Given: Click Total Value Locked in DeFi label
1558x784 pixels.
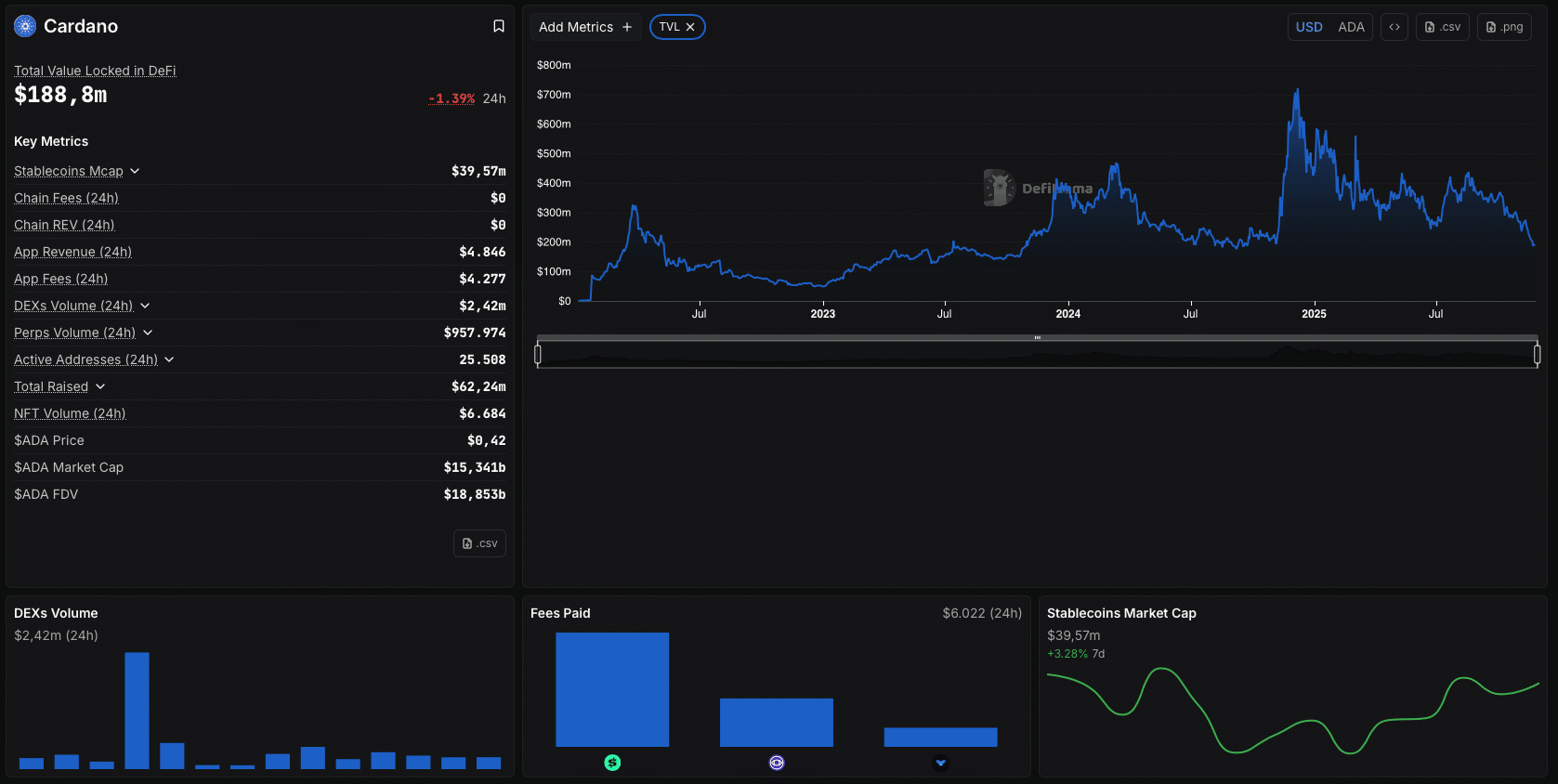Looking at the screenshot, I should tap(95, 71).
